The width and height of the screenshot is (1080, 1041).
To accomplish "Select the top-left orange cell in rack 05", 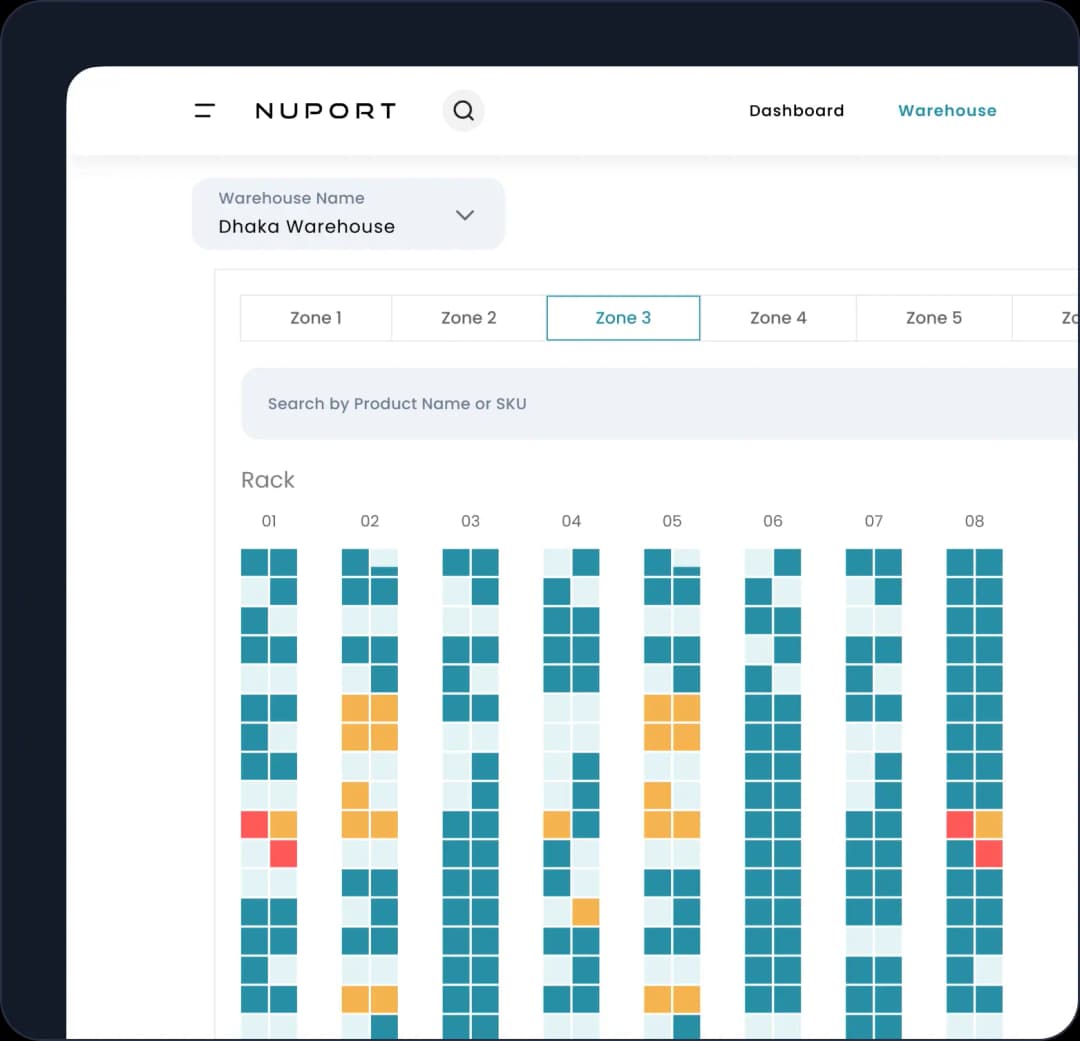I will click(658, 708).
